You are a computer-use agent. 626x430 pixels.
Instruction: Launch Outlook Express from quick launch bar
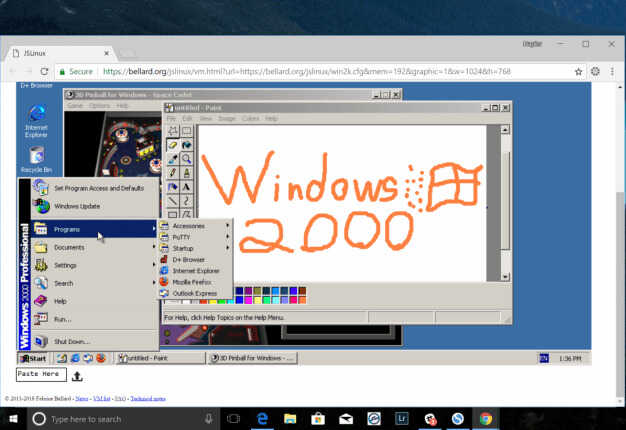(87, 358)
